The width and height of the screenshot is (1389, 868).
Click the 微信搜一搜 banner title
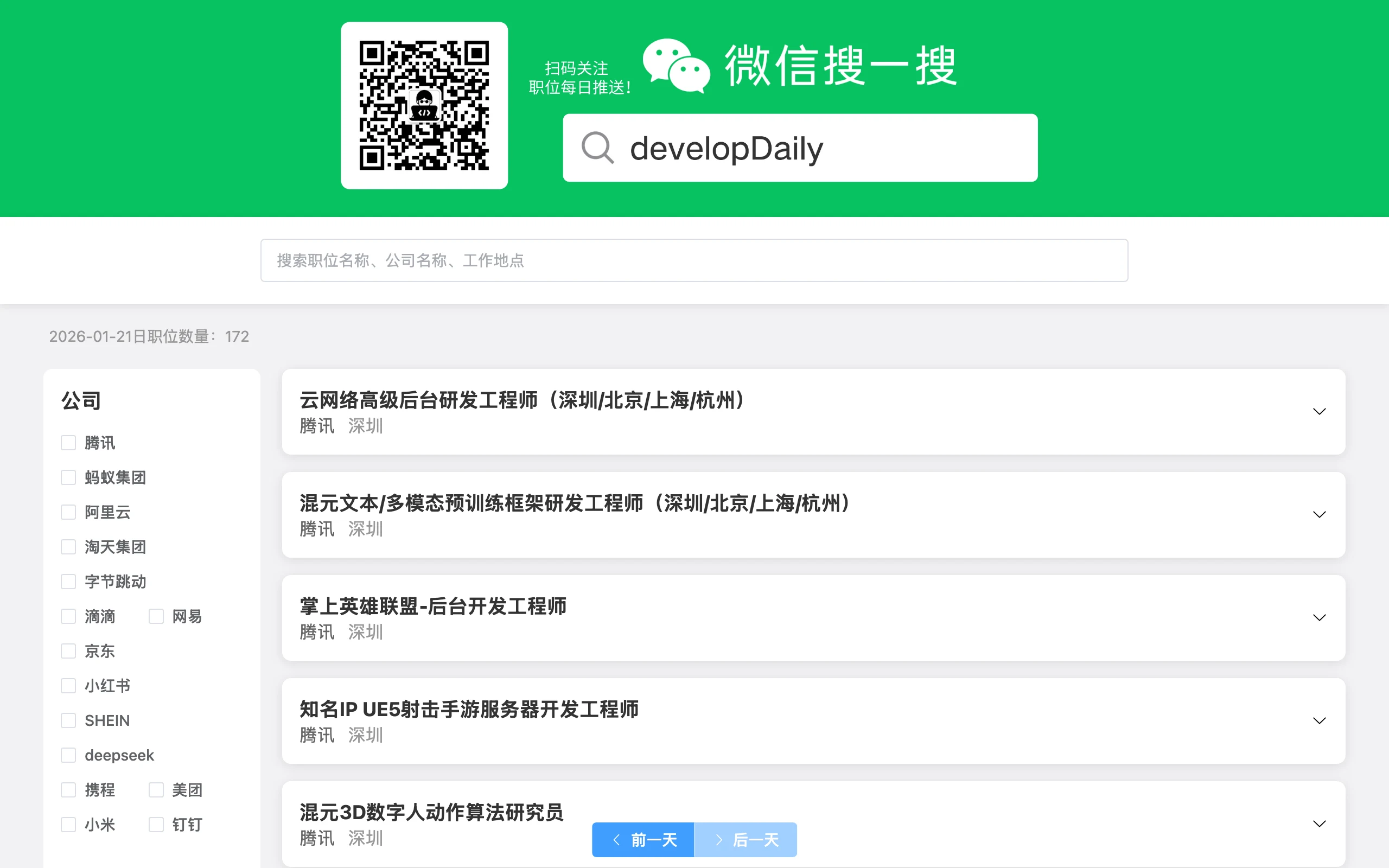coord(841,66)
